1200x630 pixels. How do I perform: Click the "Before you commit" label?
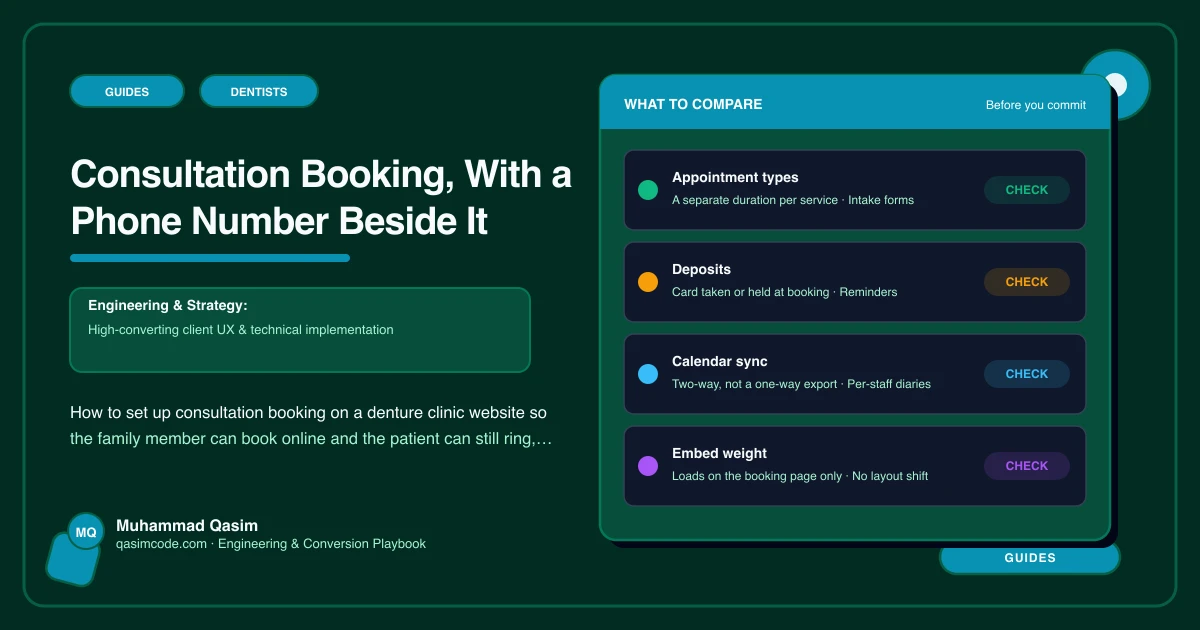tap(1036, 105)
